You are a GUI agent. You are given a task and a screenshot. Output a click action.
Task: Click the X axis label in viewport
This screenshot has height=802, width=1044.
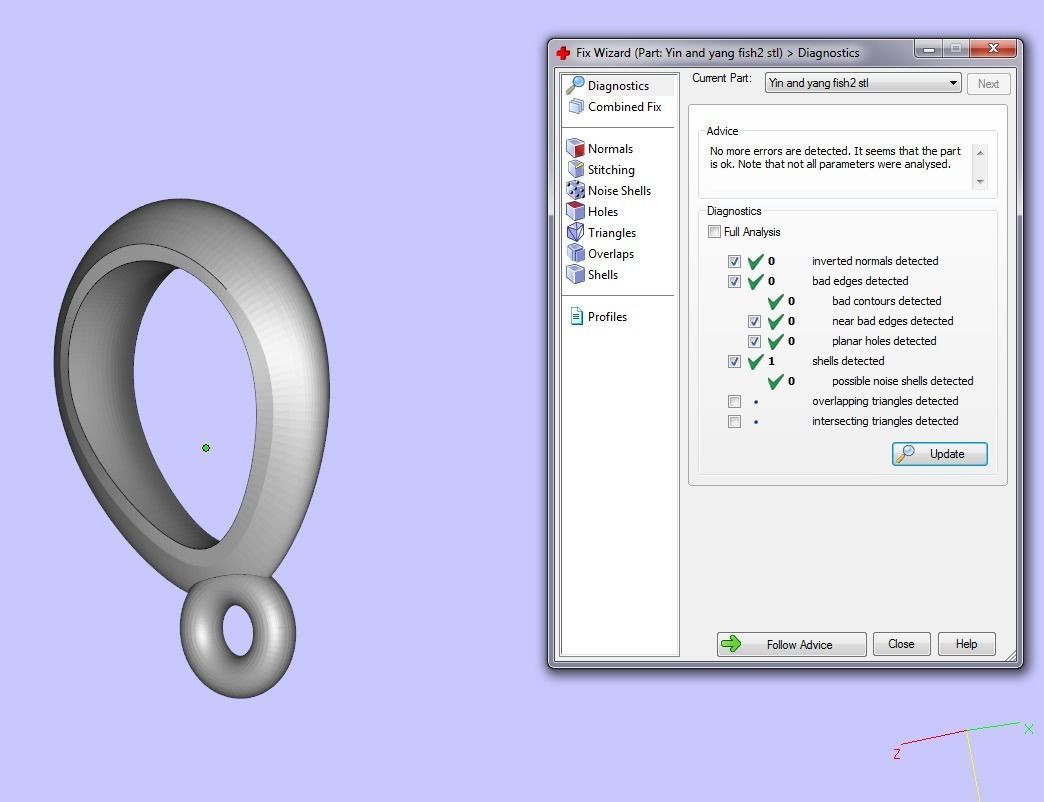[1029, 729]
